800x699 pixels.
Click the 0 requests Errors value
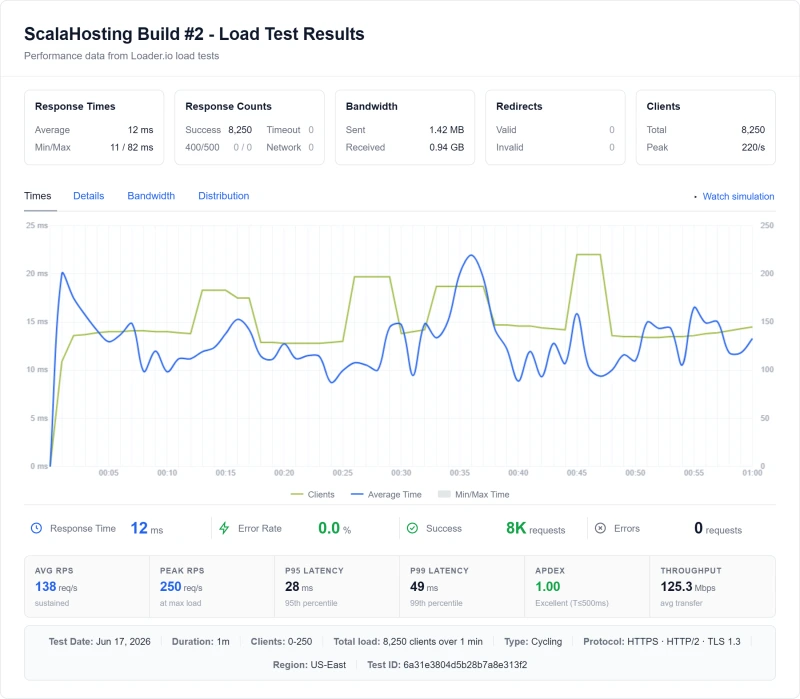tap(718, 528)
